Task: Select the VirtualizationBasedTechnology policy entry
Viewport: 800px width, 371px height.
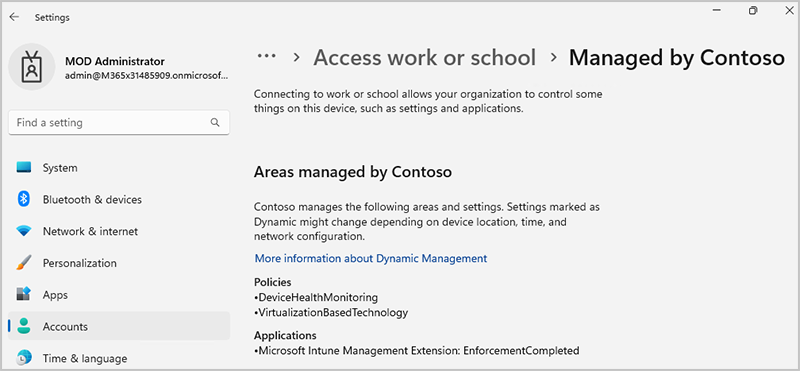Action: point(331,312)
